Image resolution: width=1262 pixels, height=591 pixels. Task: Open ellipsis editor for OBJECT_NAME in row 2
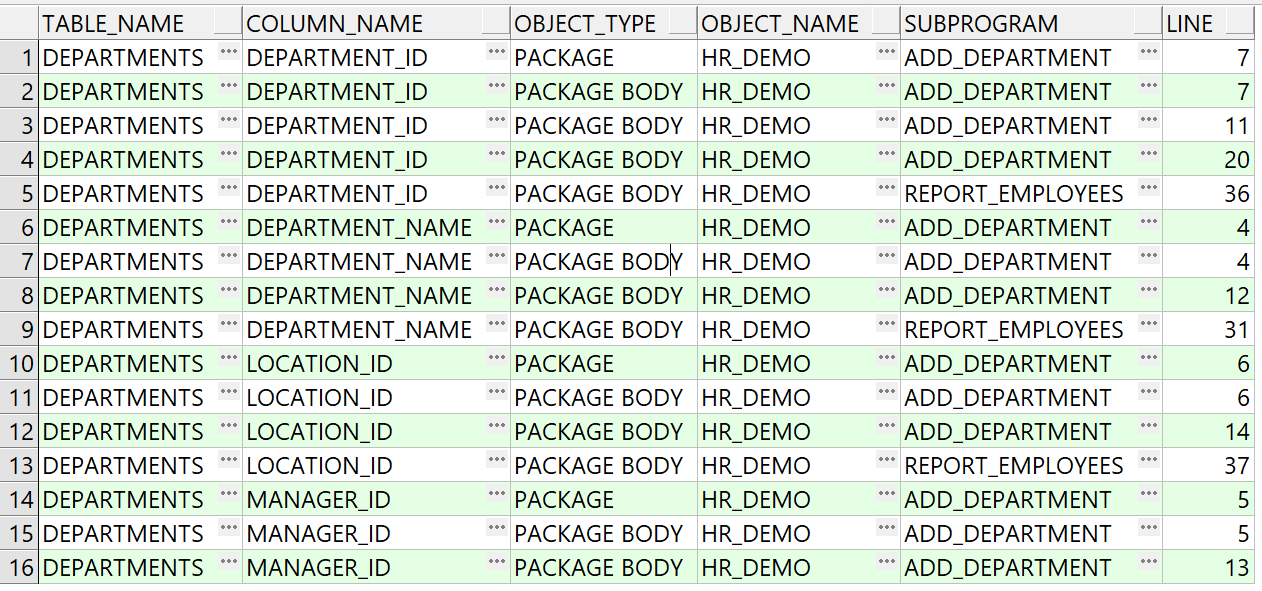886,86
